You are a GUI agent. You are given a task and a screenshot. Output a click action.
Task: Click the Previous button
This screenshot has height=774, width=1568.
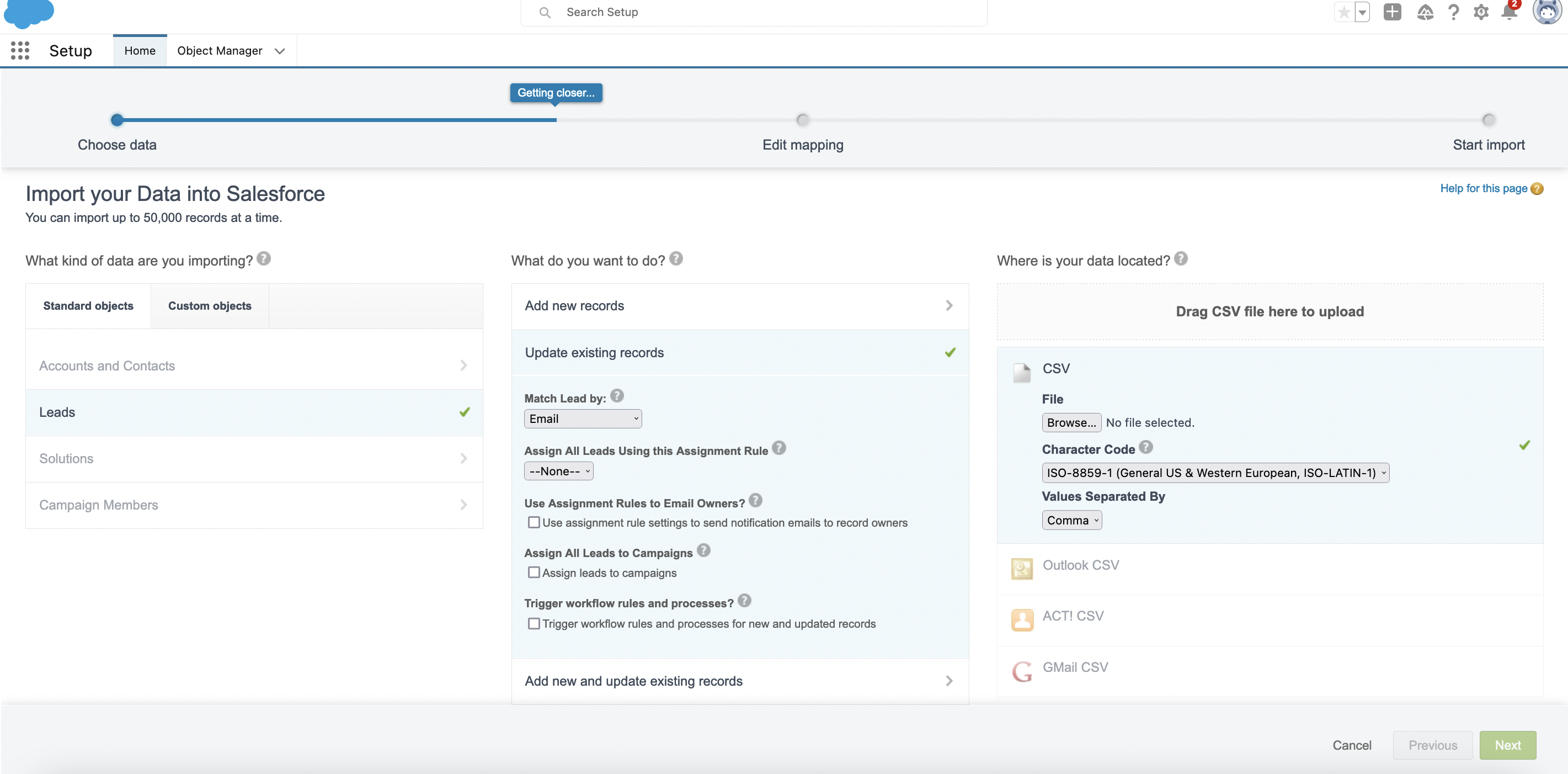click(1432, 745)
